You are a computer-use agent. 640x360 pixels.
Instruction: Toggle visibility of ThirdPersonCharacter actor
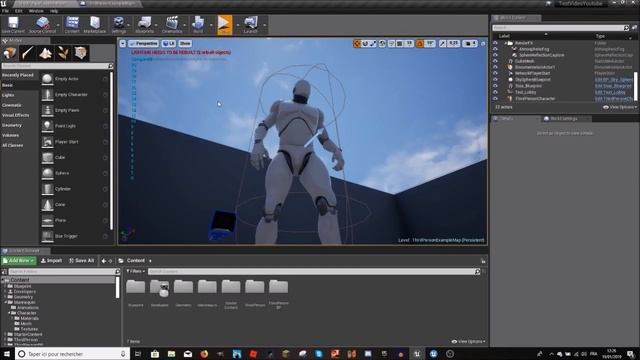click(495, 98)
